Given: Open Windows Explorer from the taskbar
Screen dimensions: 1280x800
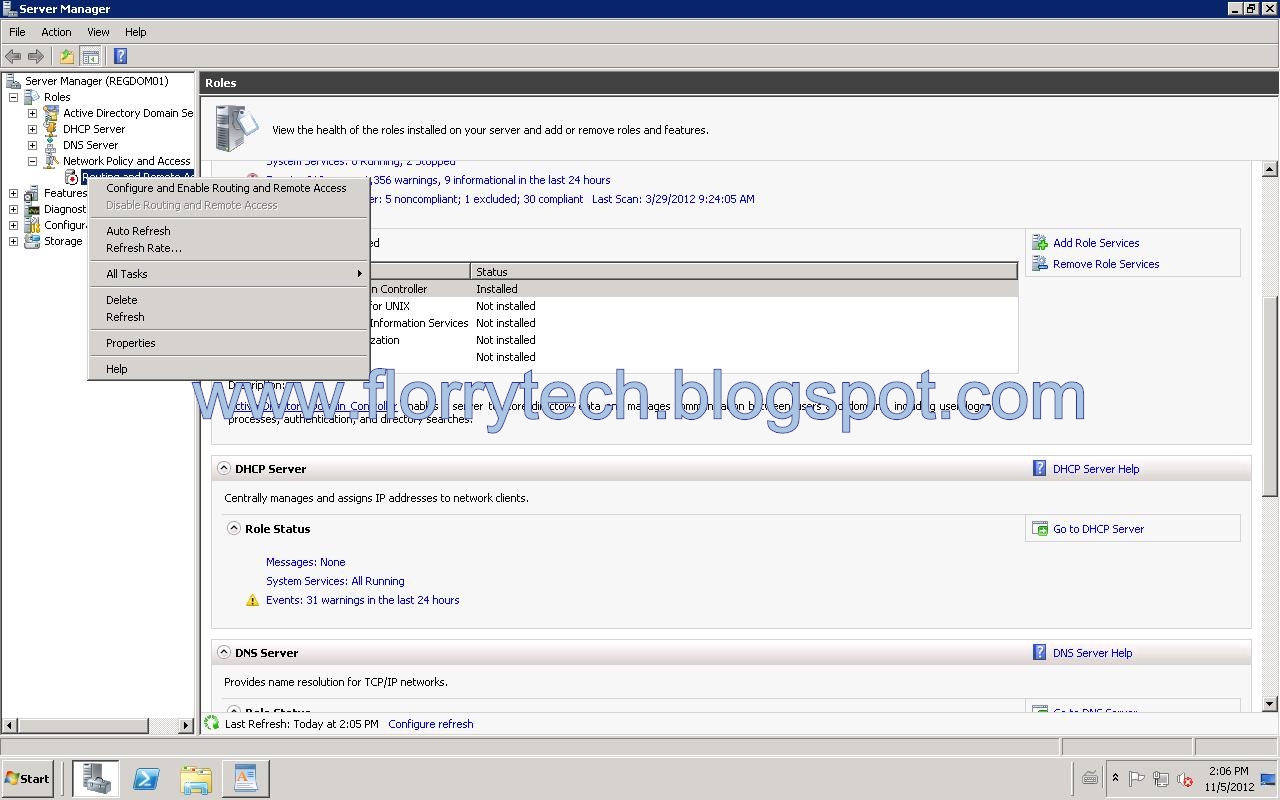Looking at the screenshot, I should click(x=196, y=779).
